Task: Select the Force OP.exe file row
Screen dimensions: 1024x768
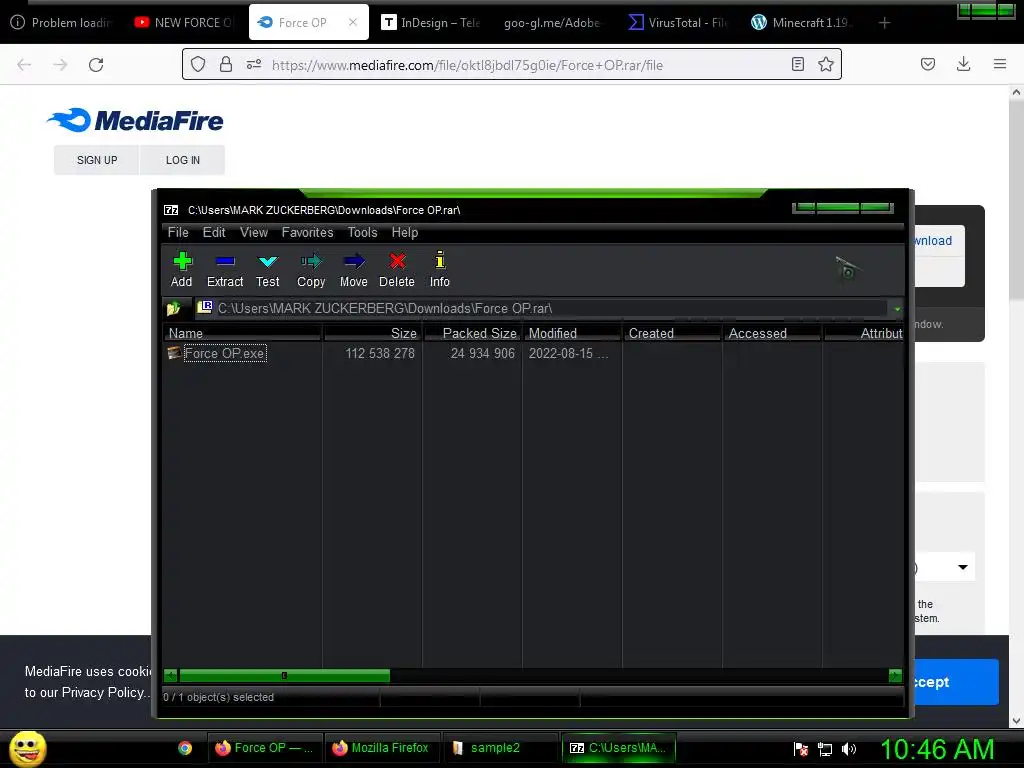Action: point(225,353)
